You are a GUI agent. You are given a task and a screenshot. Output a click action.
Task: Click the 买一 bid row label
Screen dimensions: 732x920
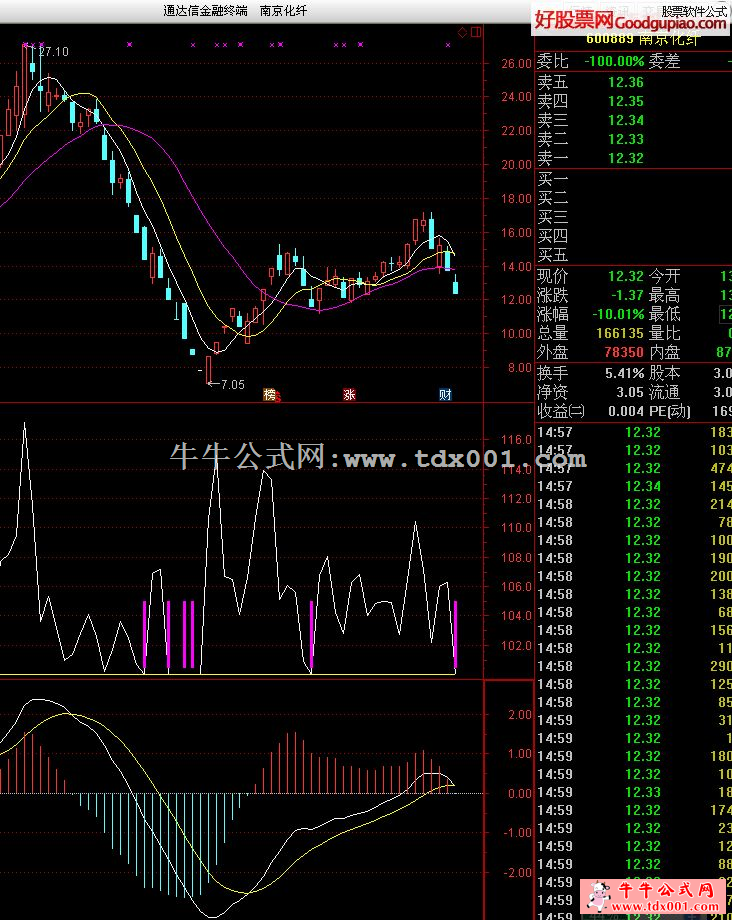(553, 180)
